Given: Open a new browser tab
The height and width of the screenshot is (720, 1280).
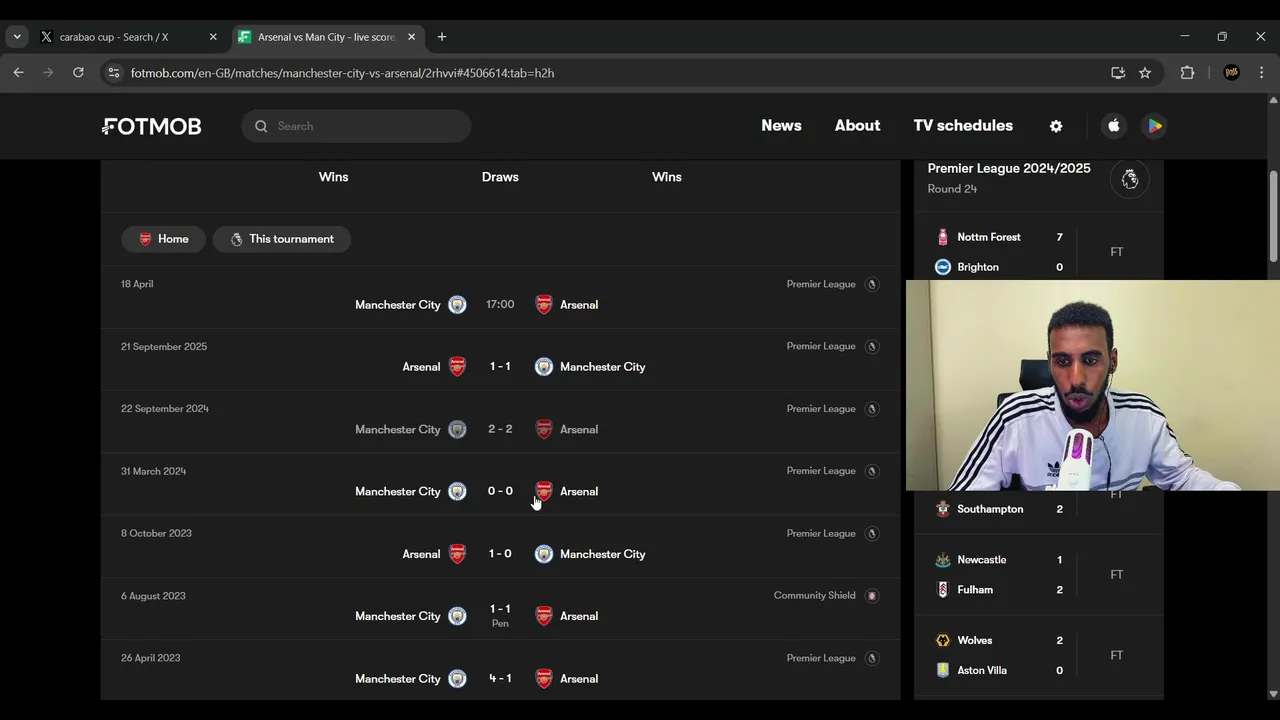Looking at the screenshot, I should (x=442, y=37).
